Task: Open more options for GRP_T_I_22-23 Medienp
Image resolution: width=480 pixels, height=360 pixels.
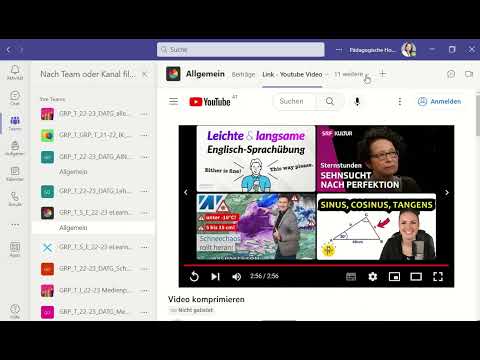Action: (x=144, y=291)
